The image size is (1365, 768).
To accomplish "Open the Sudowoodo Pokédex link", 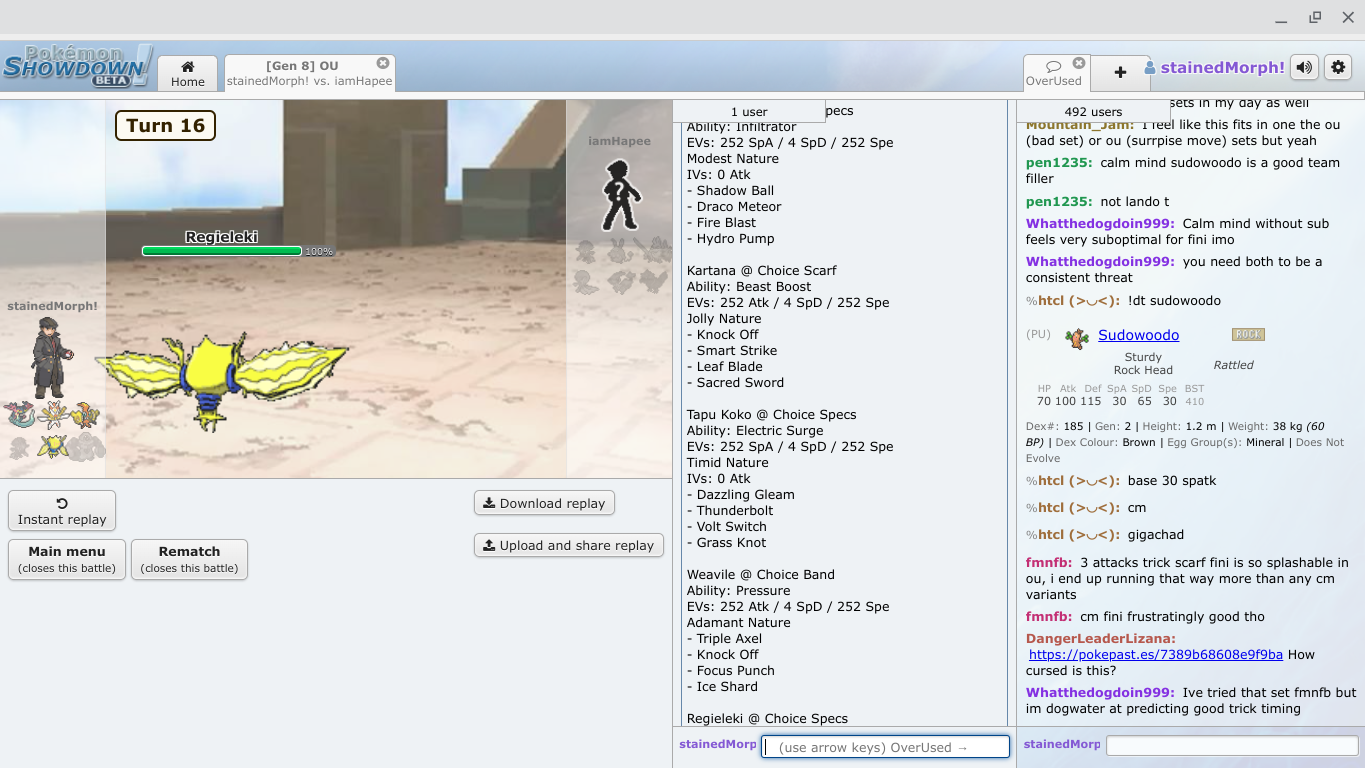I will (1138, 335).
